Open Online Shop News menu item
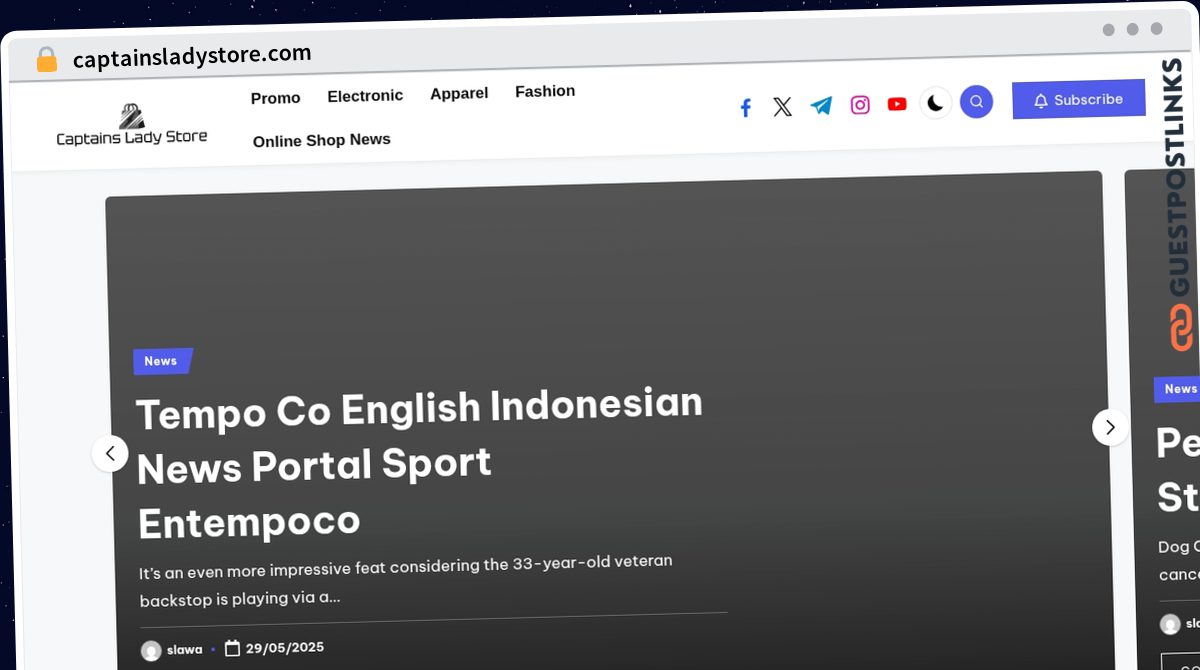1200x670 pixels. [321, 141]
